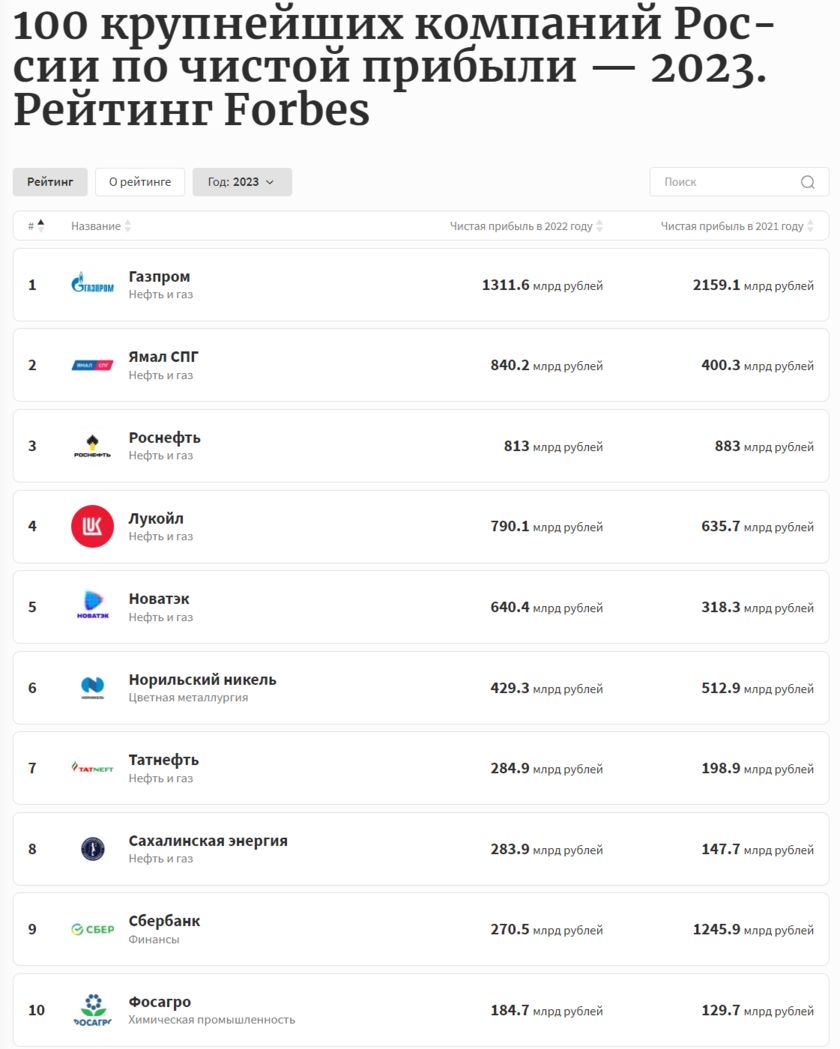Screen dimensions: 840x1049
Task: Click the Tatneft logo icon
Action: [x=92, y=768]
